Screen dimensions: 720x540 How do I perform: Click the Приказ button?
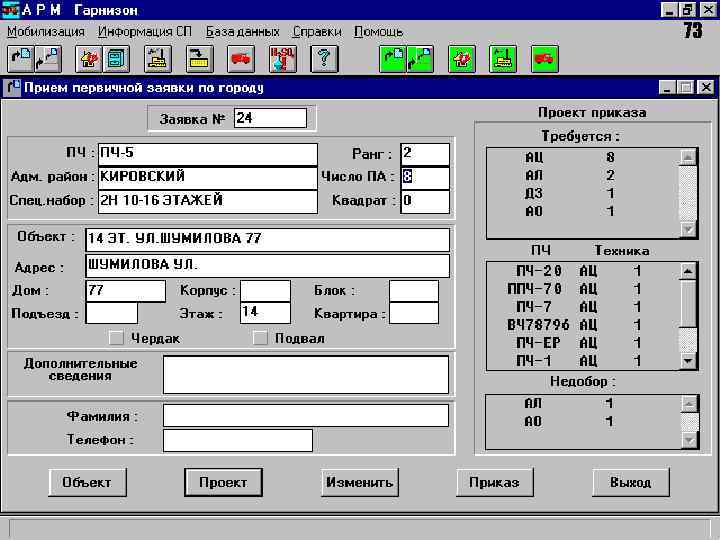[x=495, y=482]
